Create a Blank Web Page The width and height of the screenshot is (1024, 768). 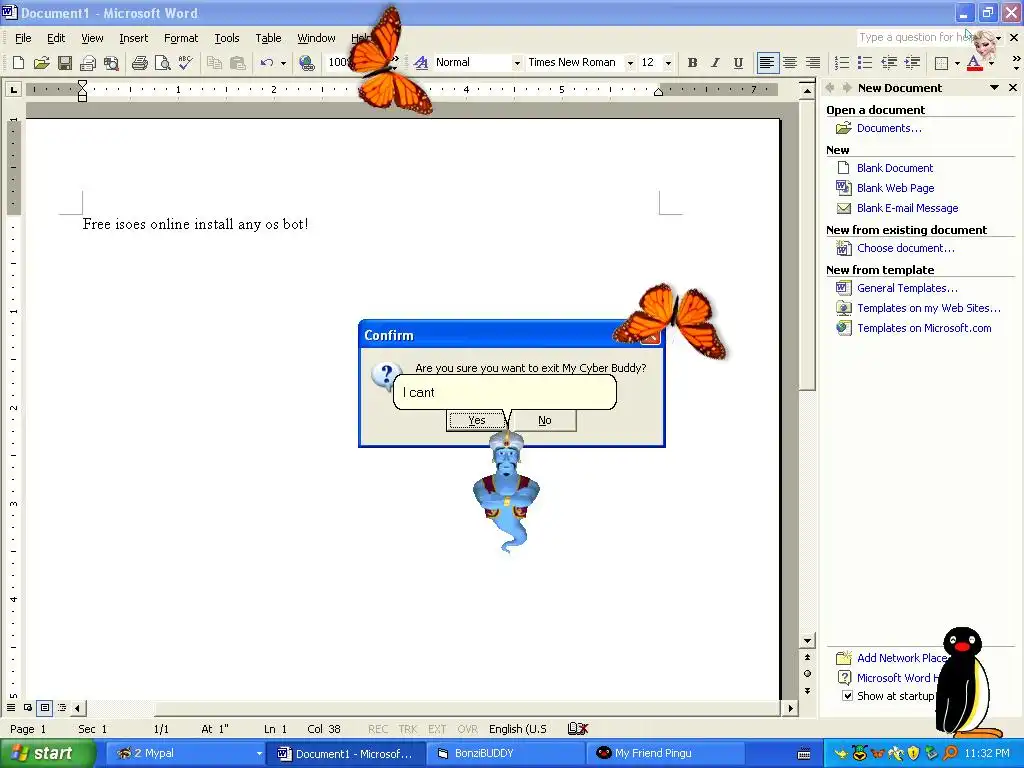coord(895,188)
